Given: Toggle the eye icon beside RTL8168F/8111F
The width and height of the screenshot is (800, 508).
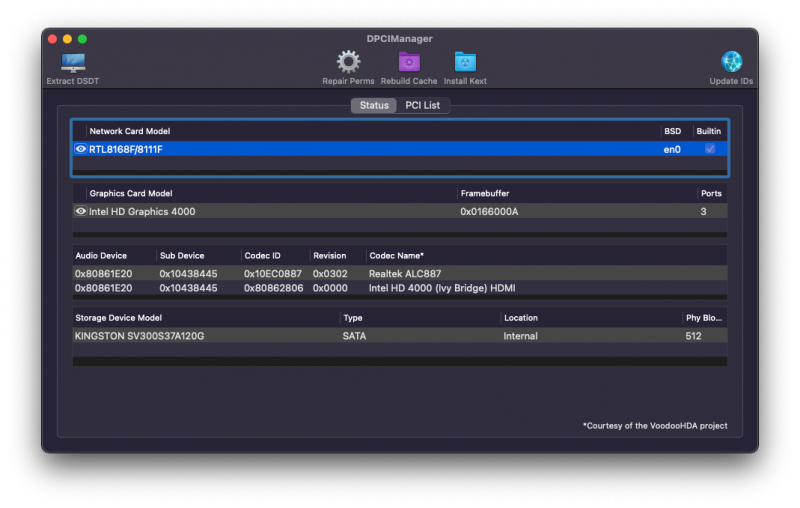Looking at the screenshot, I should (x=81, y=149).
